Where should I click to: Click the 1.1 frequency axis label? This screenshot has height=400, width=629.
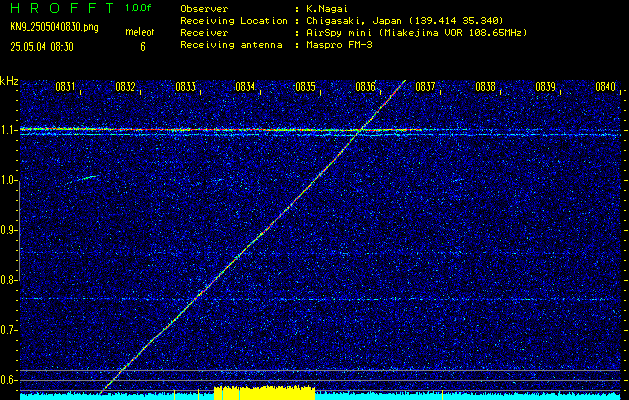[x=8, y=130]
